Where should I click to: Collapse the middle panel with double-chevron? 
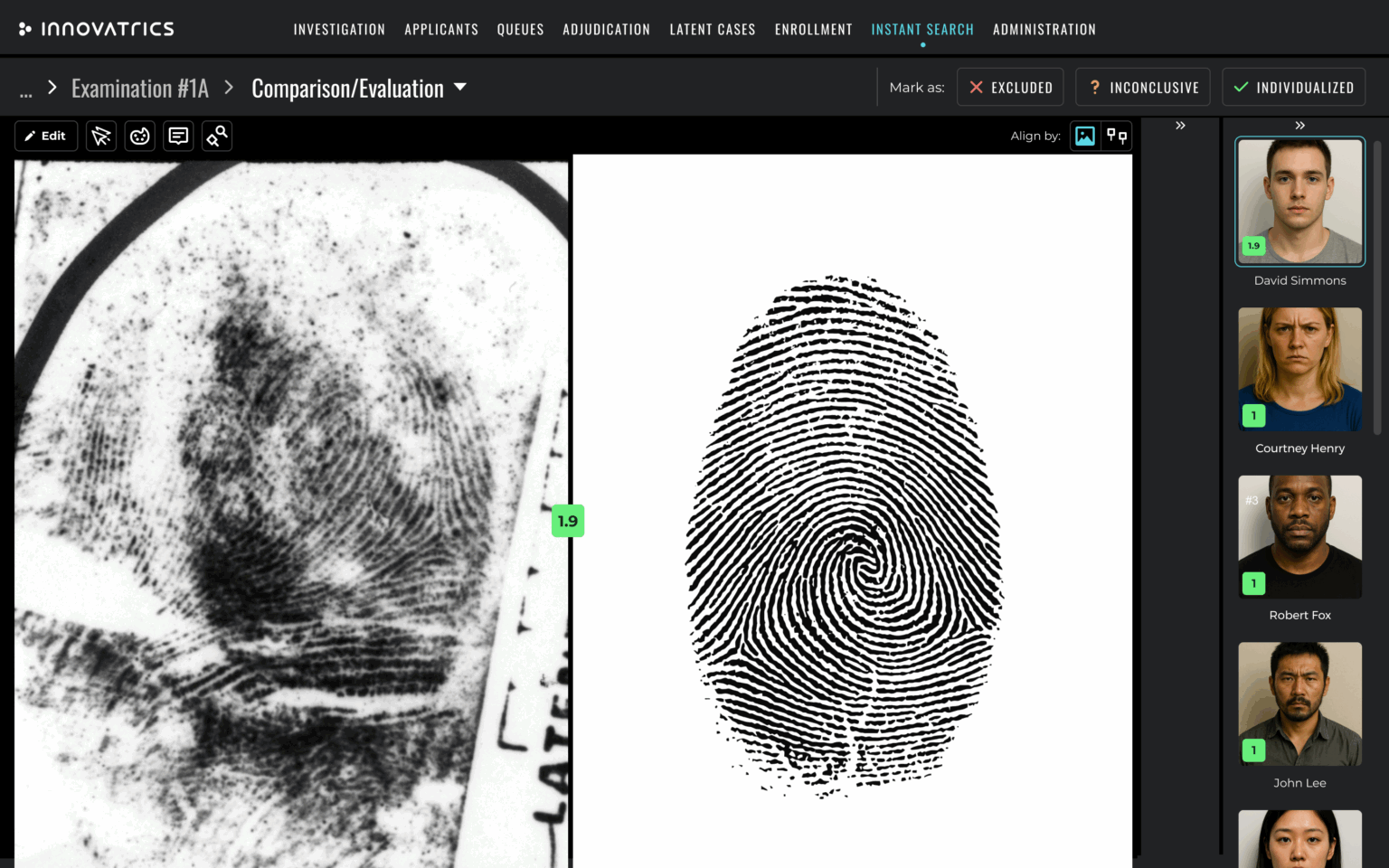[1180, 126]
